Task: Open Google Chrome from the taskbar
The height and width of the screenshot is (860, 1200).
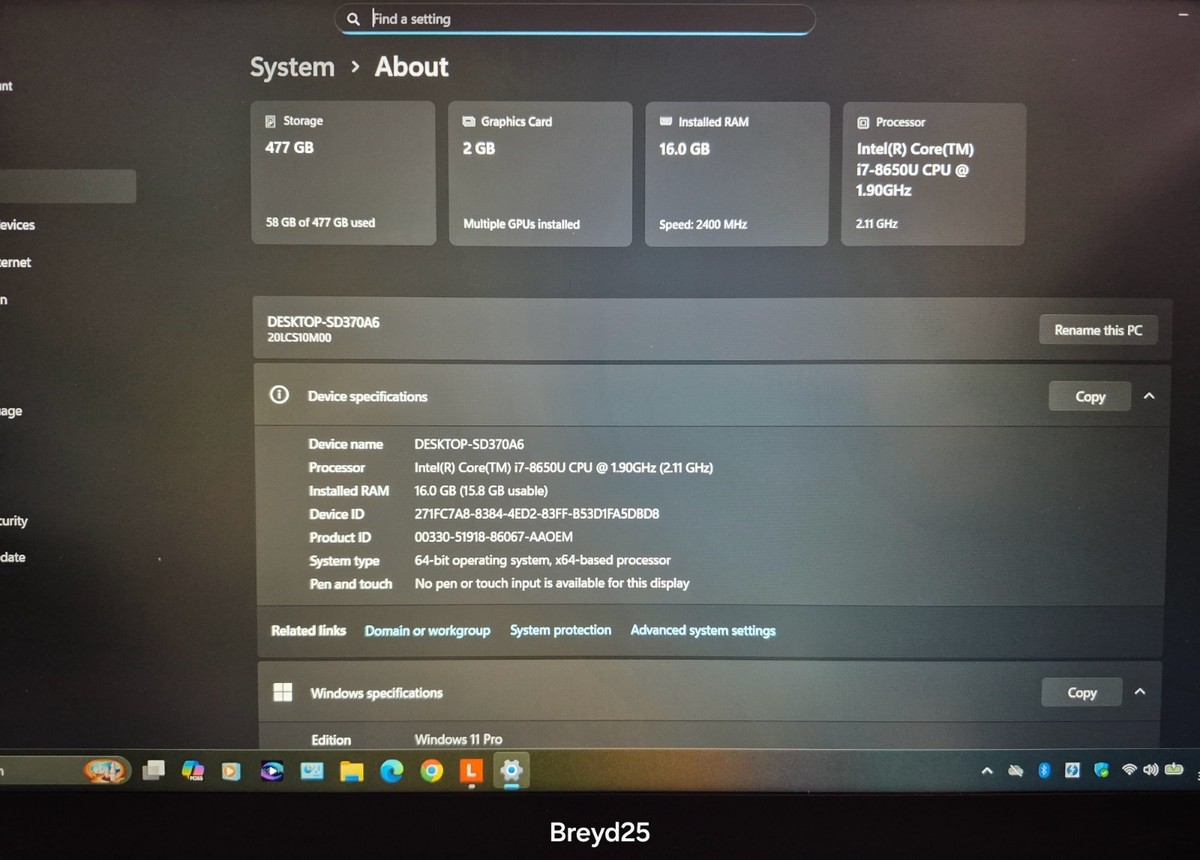Action: (431, 771)
